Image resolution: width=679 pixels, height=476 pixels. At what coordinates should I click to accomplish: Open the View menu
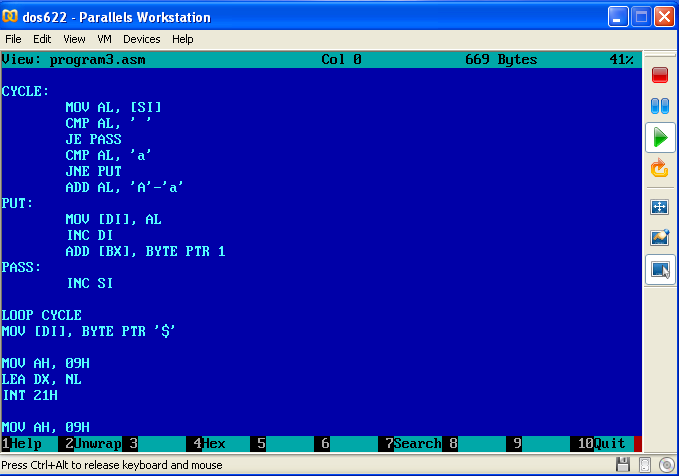tap(74, 39)
